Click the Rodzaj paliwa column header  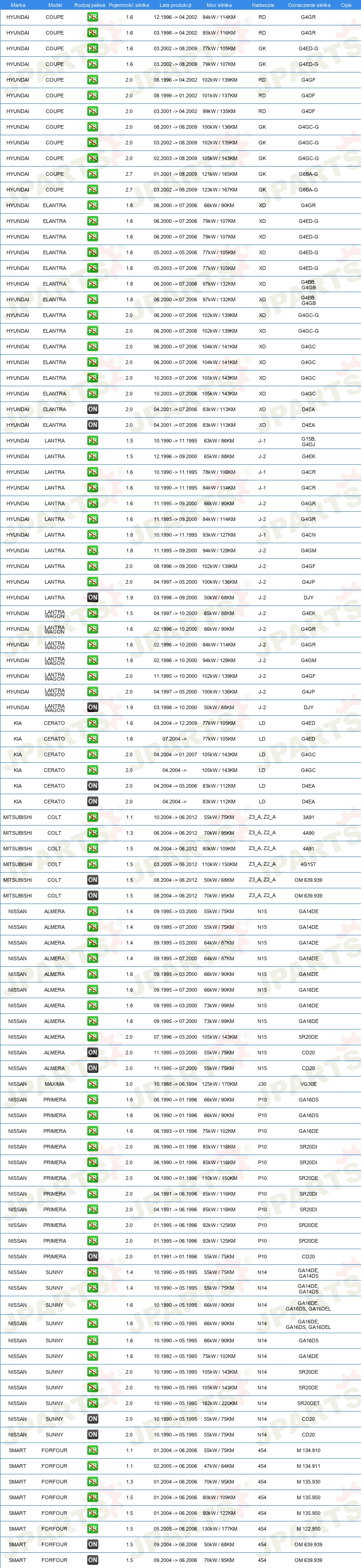coord(90,5)
